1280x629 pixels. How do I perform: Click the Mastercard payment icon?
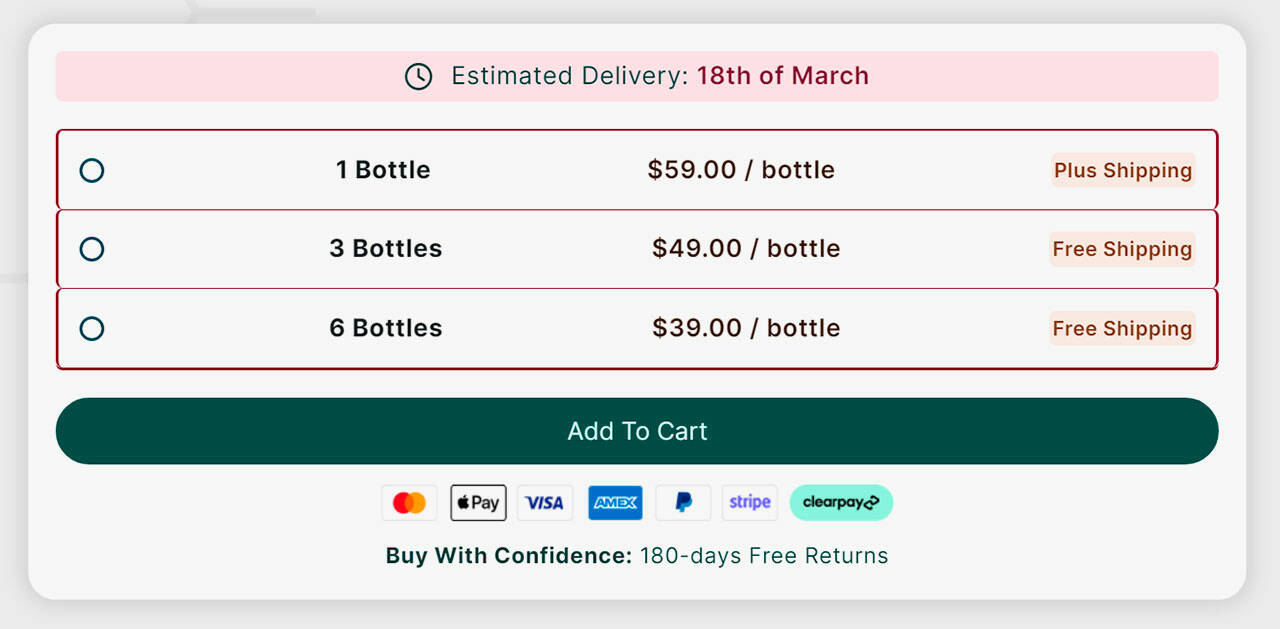pos(409,503)
